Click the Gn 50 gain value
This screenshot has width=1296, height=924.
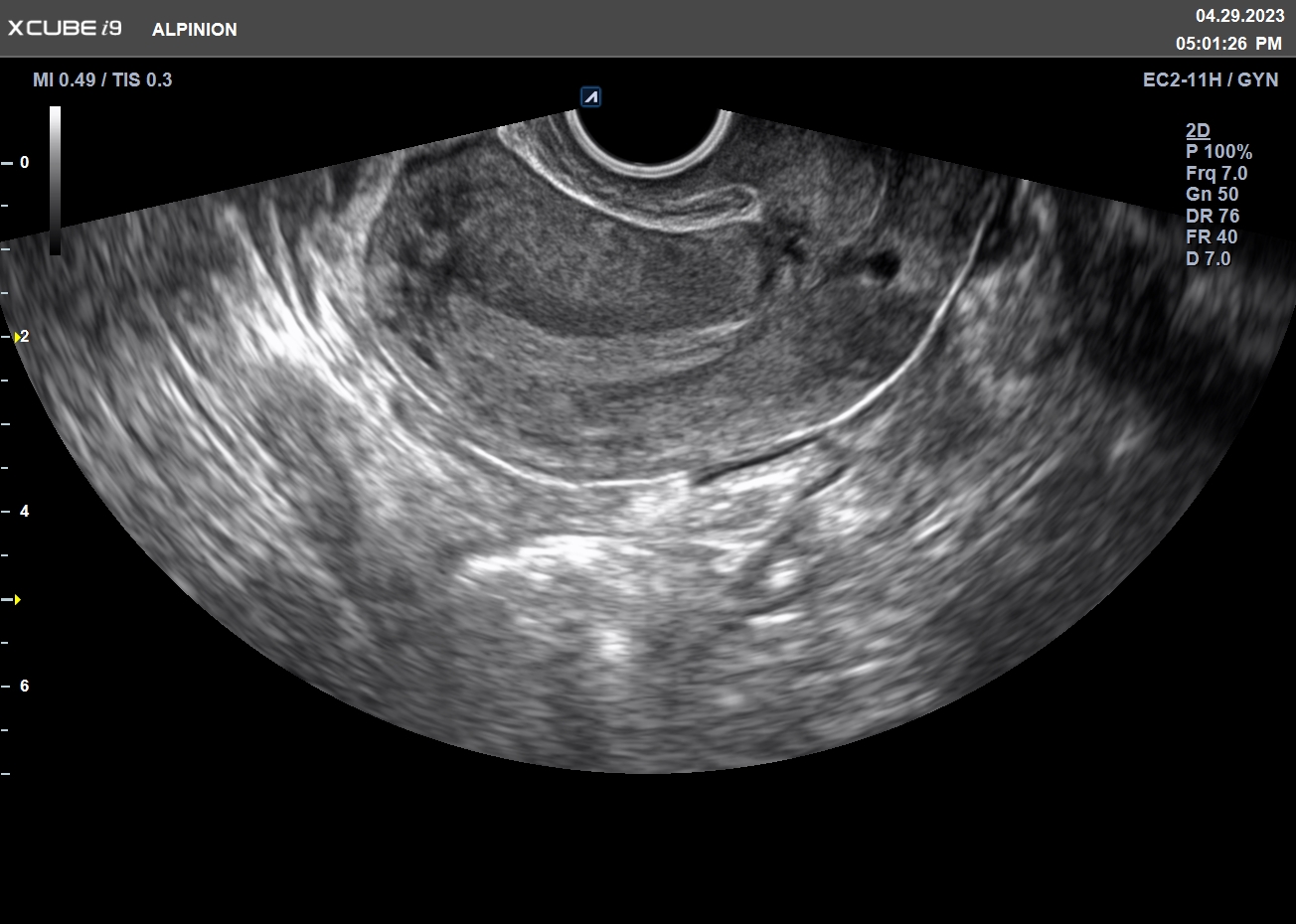(1213, 195)
